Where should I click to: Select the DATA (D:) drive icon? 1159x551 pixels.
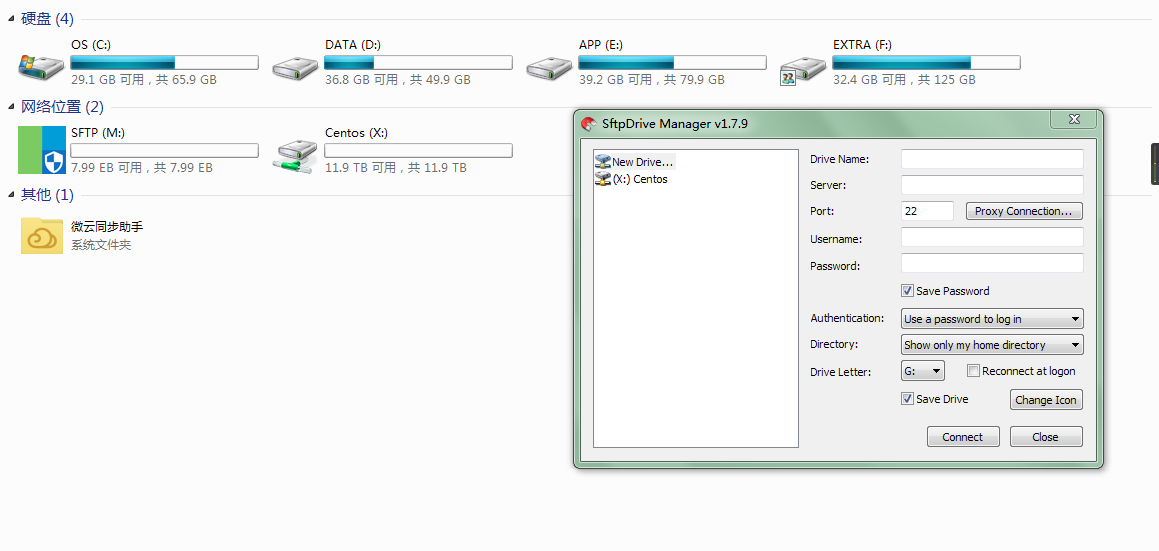[x=294, y=64]
